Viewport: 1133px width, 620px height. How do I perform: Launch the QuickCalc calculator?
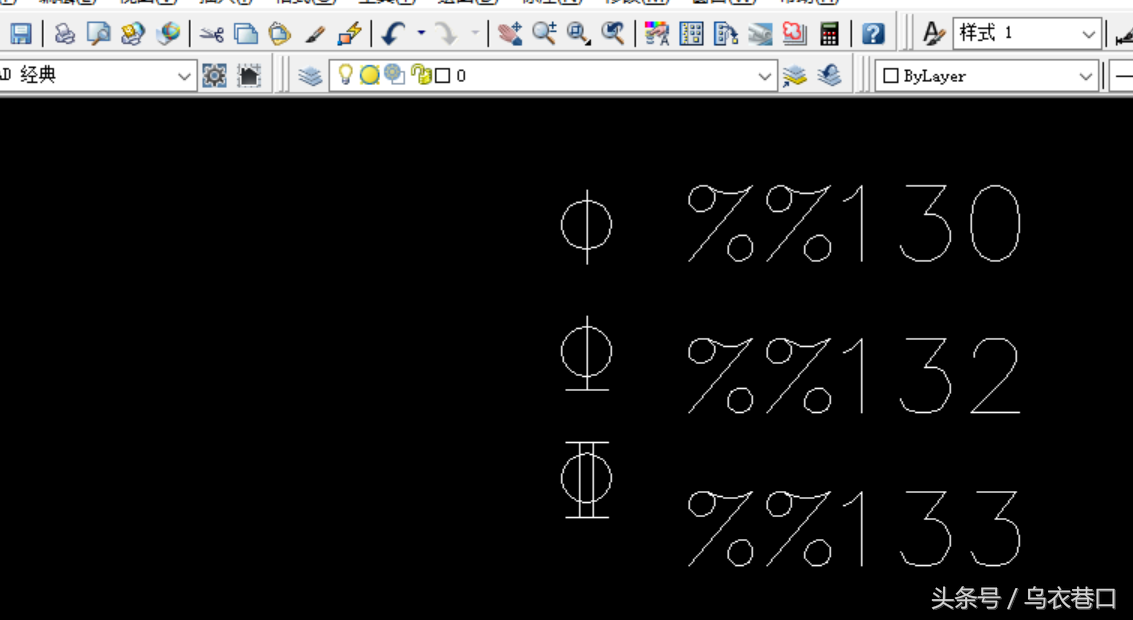[x=830, y=33]
